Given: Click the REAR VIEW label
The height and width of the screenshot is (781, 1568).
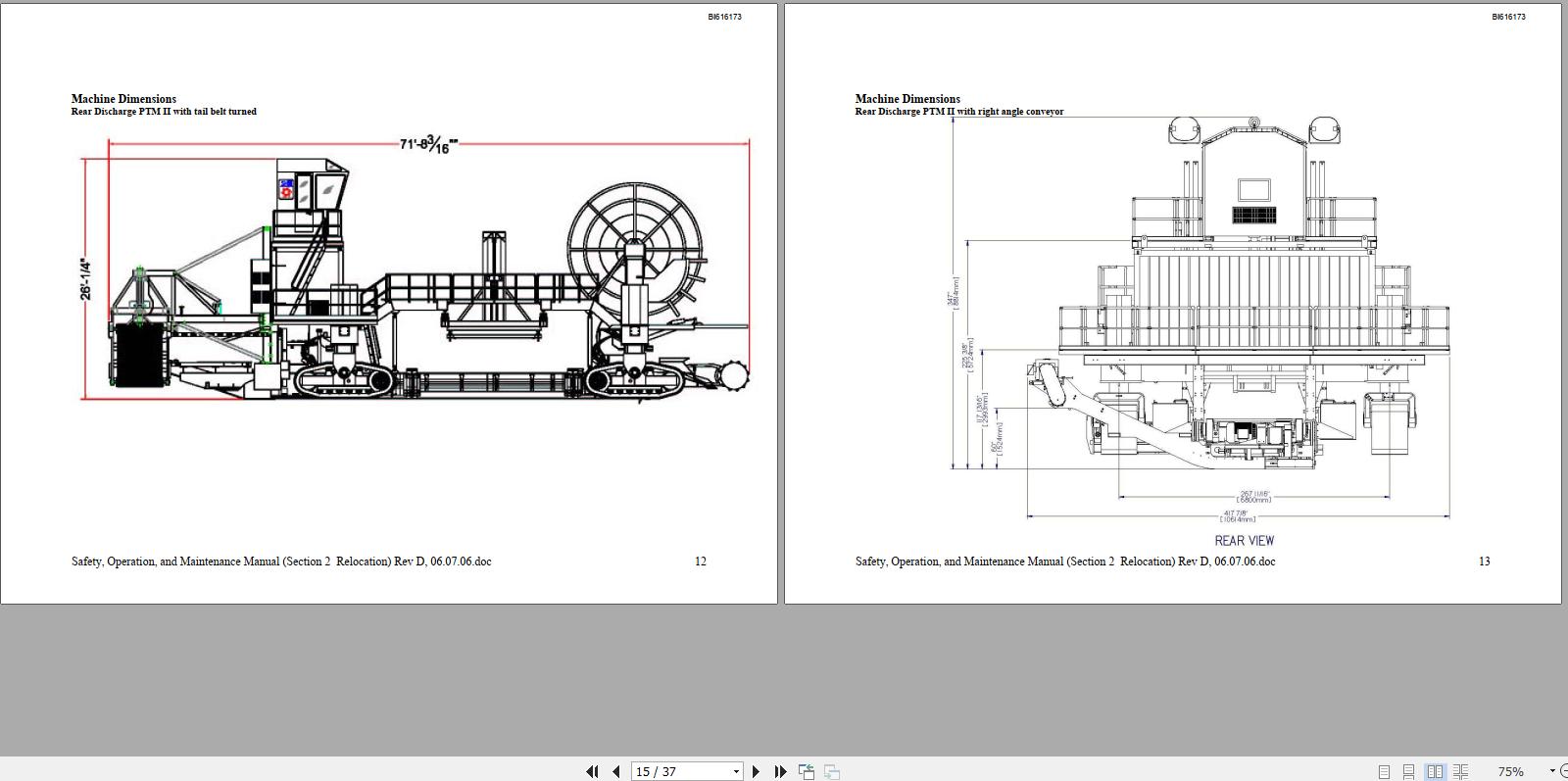Looking at the screenshot, I should point(1245,540).
